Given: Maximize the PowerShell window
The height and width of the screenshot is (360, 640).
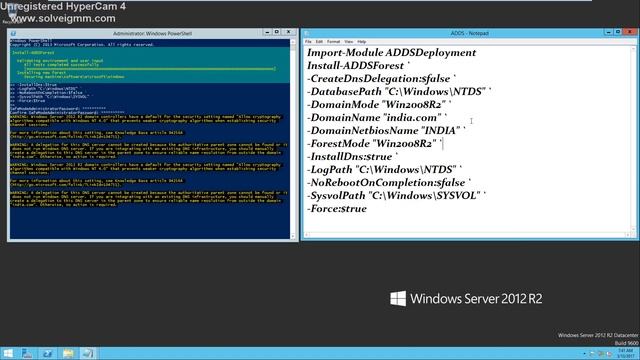Looking at the screenshot, I should pyautogui.click(x=276, y=32).
